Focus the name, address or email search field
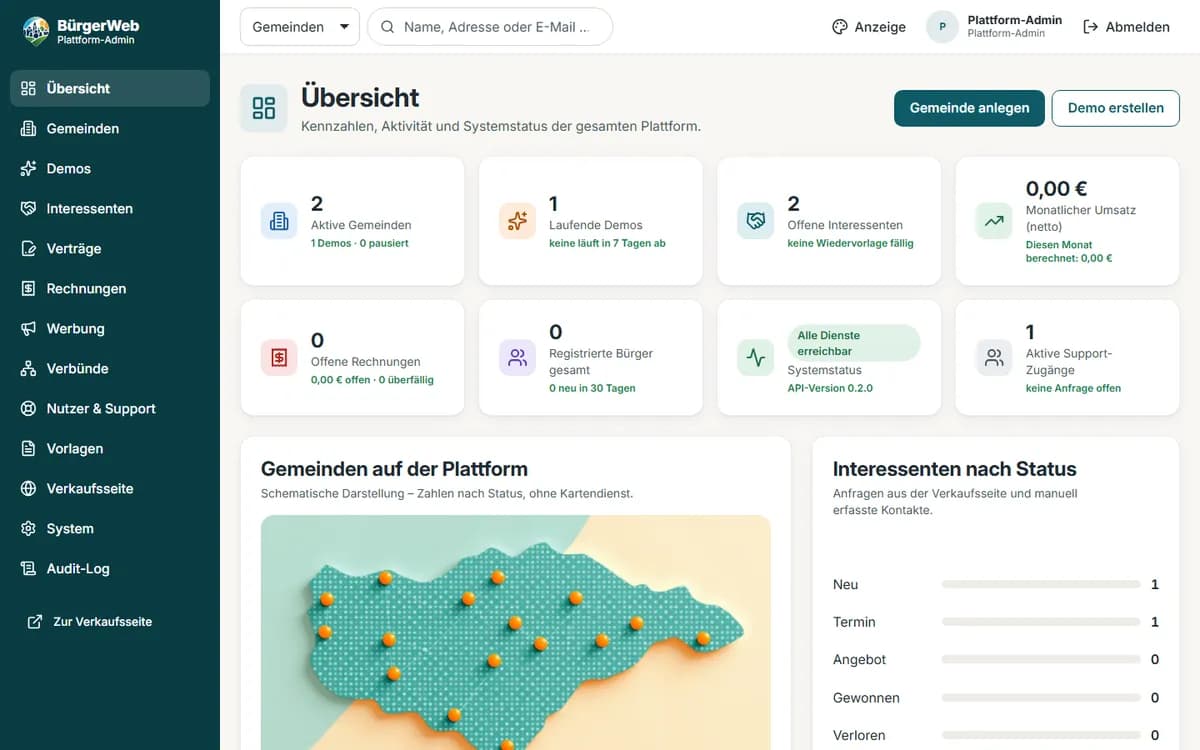This screenshot has height=750, width=1200. coord(490,27)
